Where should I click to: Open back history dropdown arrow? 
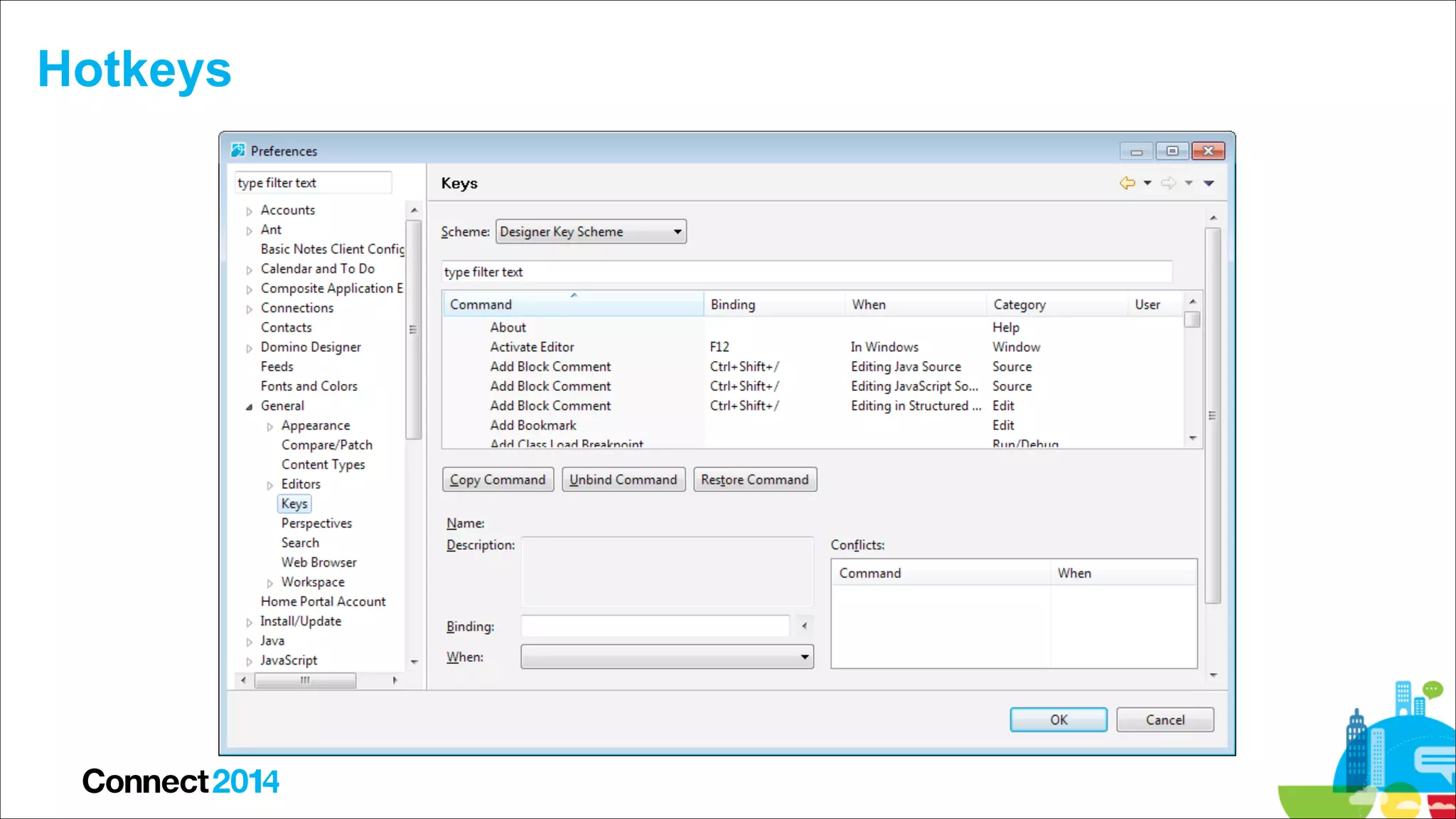click(1147, 183)
